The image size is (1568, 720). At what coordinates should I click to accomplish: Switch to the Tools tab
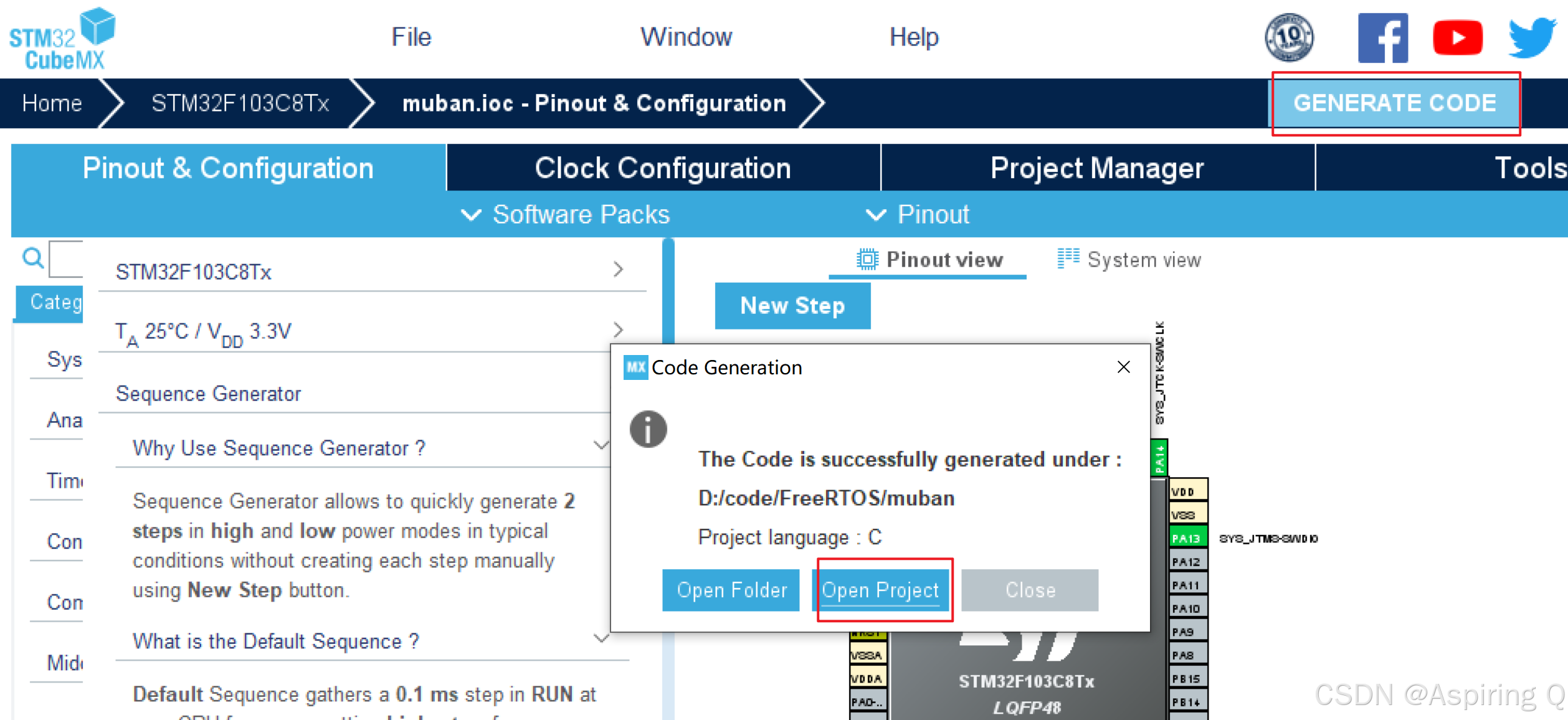(x=1530, y=168)
